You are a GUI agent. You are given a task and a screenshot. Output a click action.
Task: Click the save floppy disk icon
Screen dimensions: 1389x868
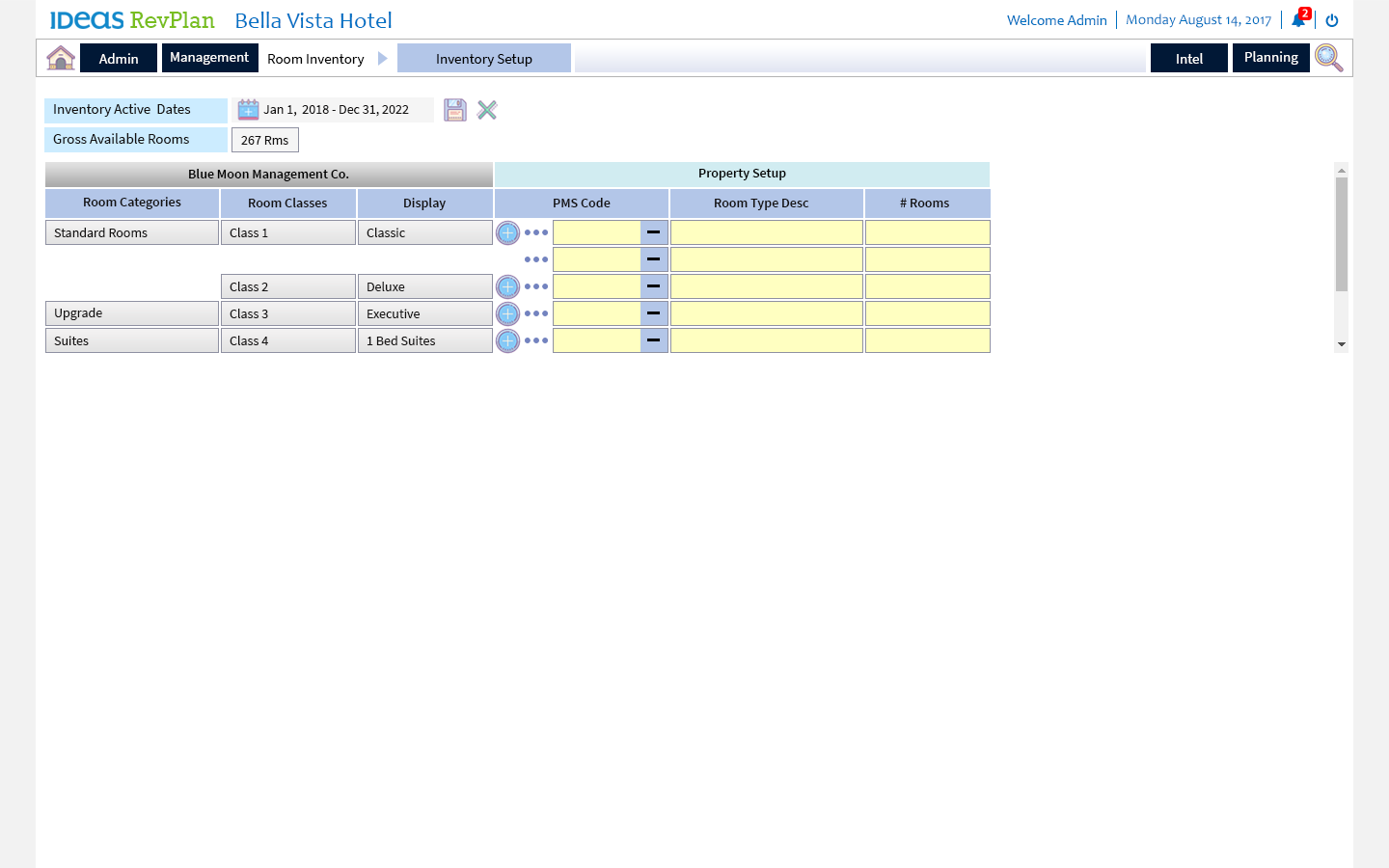[455, 110]
